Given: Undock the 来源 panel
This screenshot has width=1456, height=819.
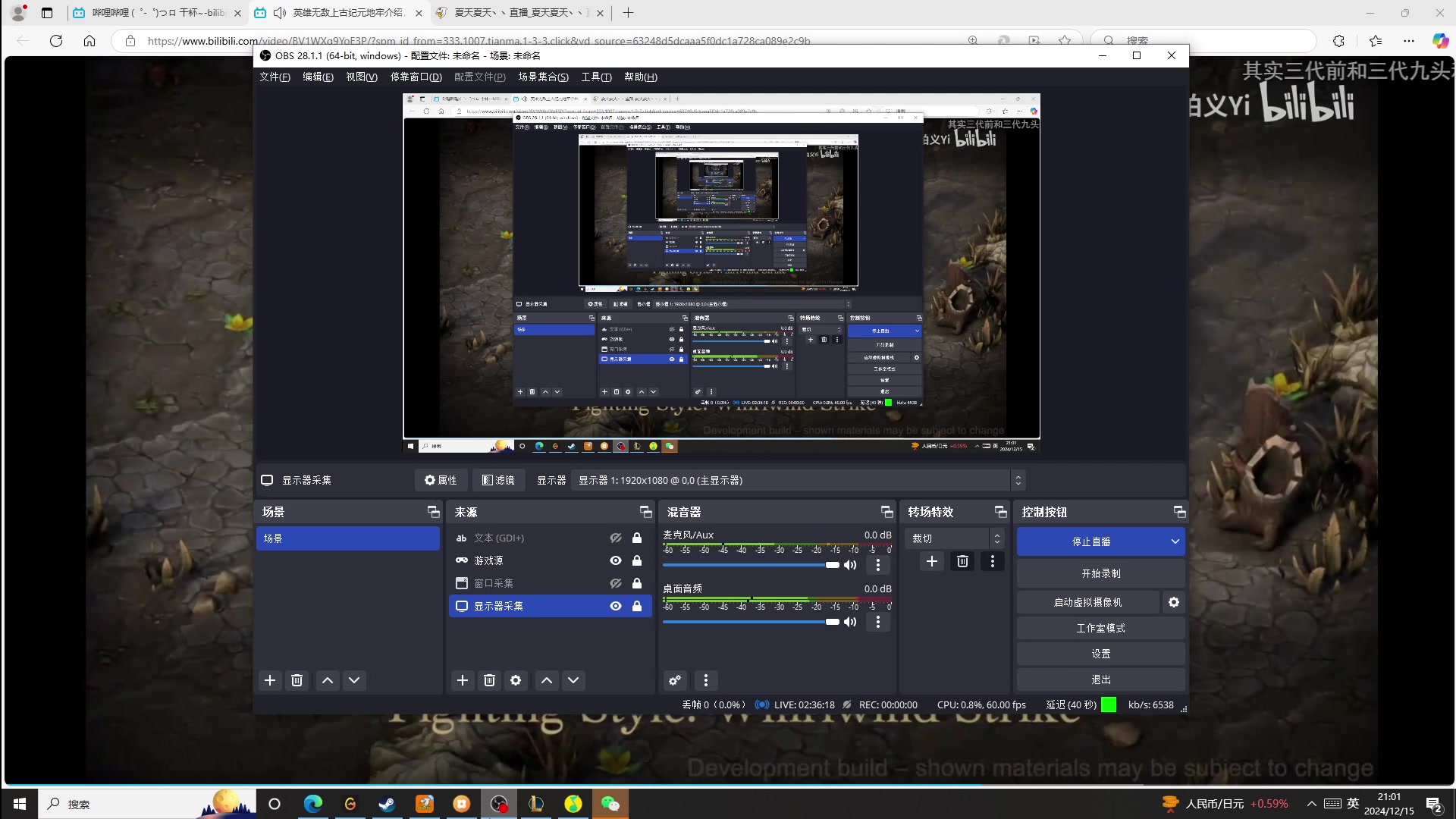Looking at the screenshot, I should (645, 512).
